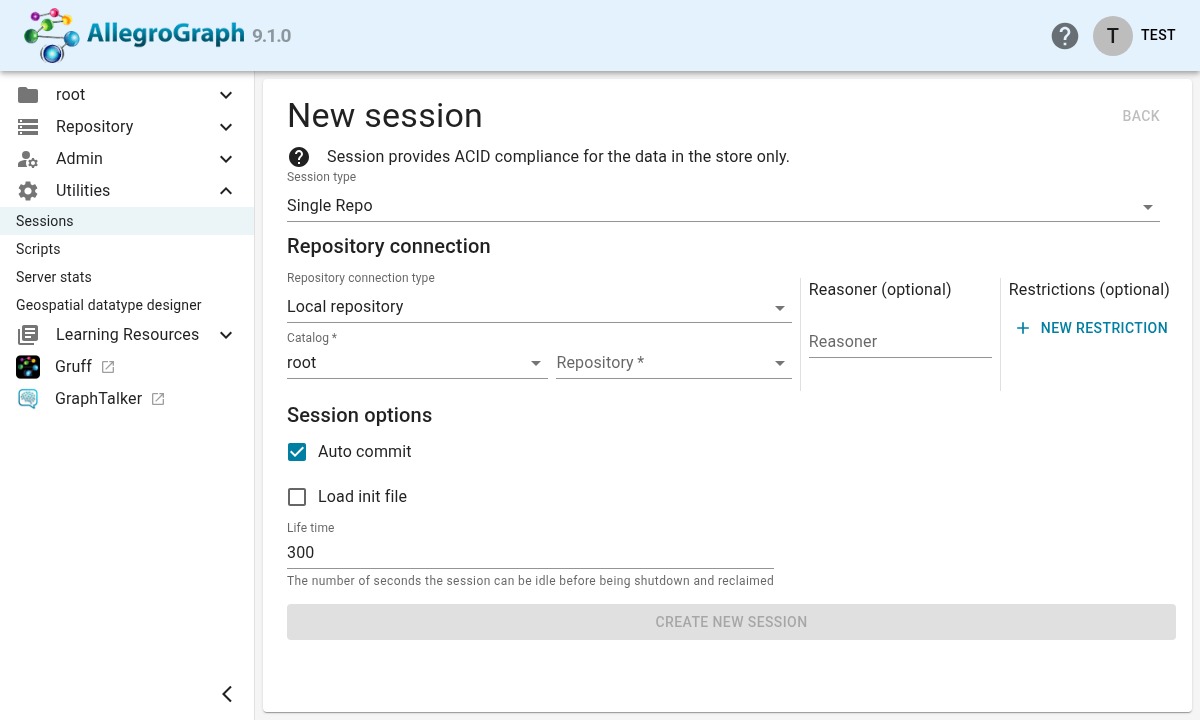1200x720 pixels.
Task: Click the external link icon next to Gruff
Action: [x=108, y=367]
